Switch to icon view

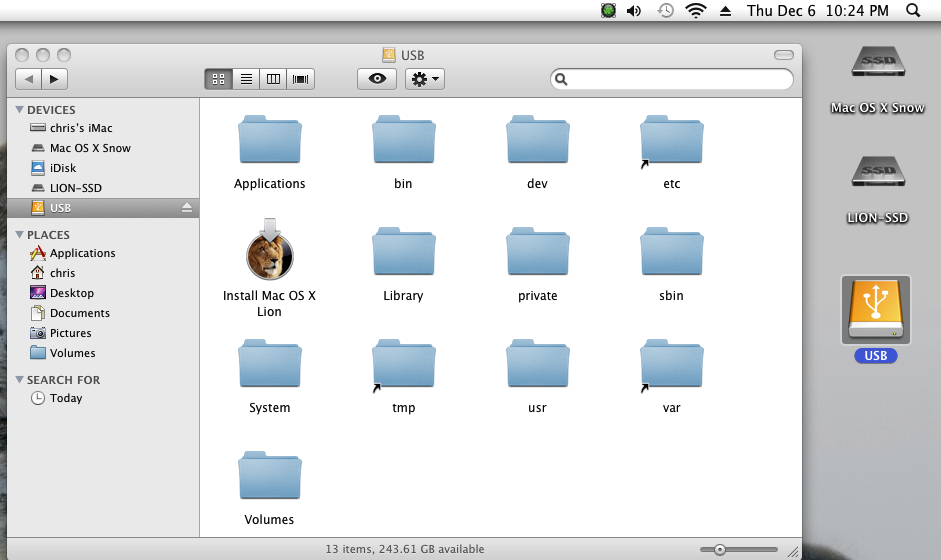coord(218,79)
